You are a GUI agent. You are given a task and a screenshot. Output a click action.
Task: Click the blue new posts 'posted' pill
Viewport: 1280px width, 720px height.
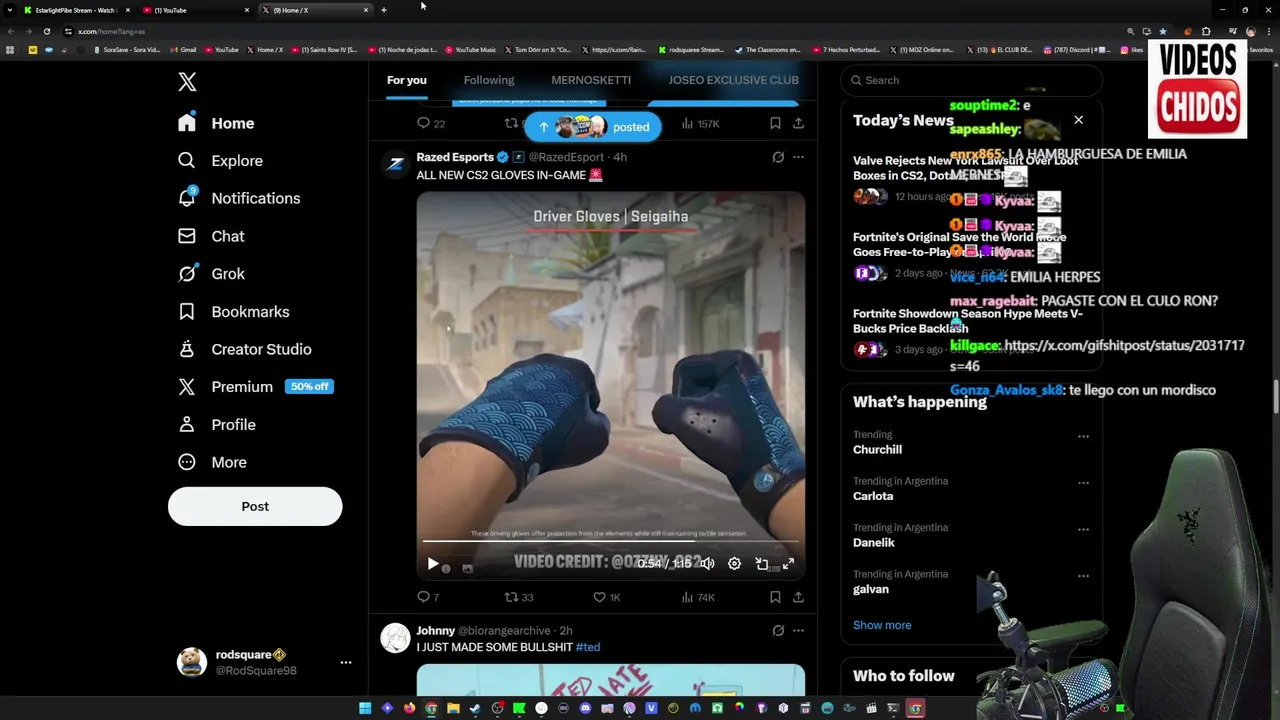[593, 127]
